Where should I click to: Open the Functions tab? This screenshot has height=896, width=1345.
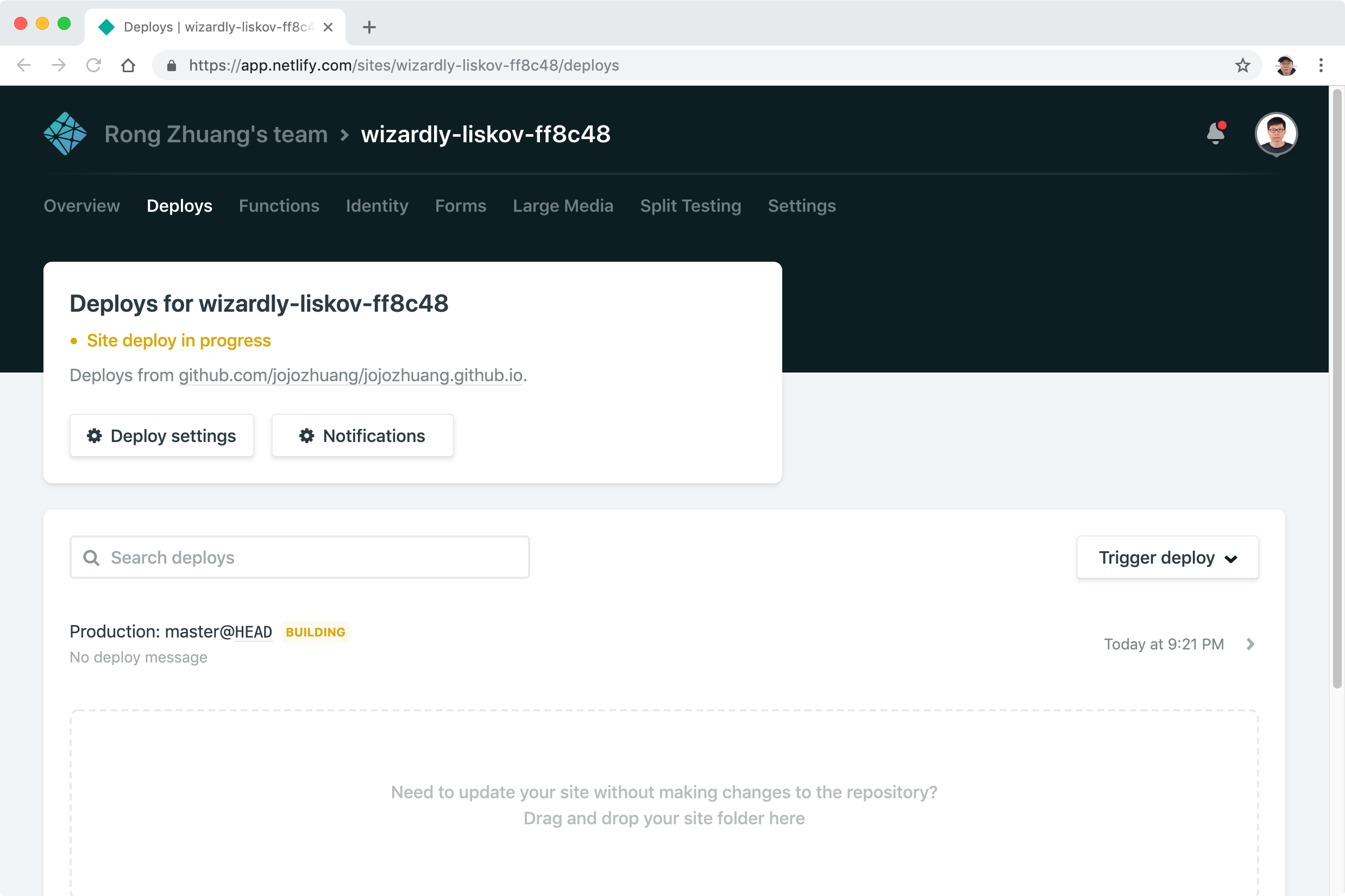(x=279, y=206)
